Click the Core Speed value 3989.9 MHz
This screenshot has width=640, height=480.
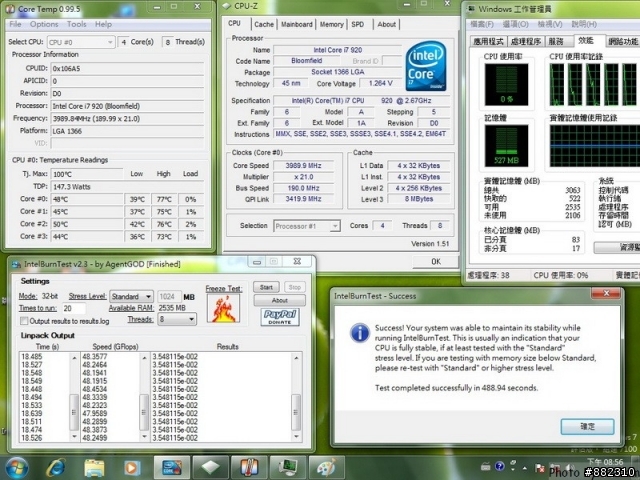pyautogui.click(x=303, y=166)
